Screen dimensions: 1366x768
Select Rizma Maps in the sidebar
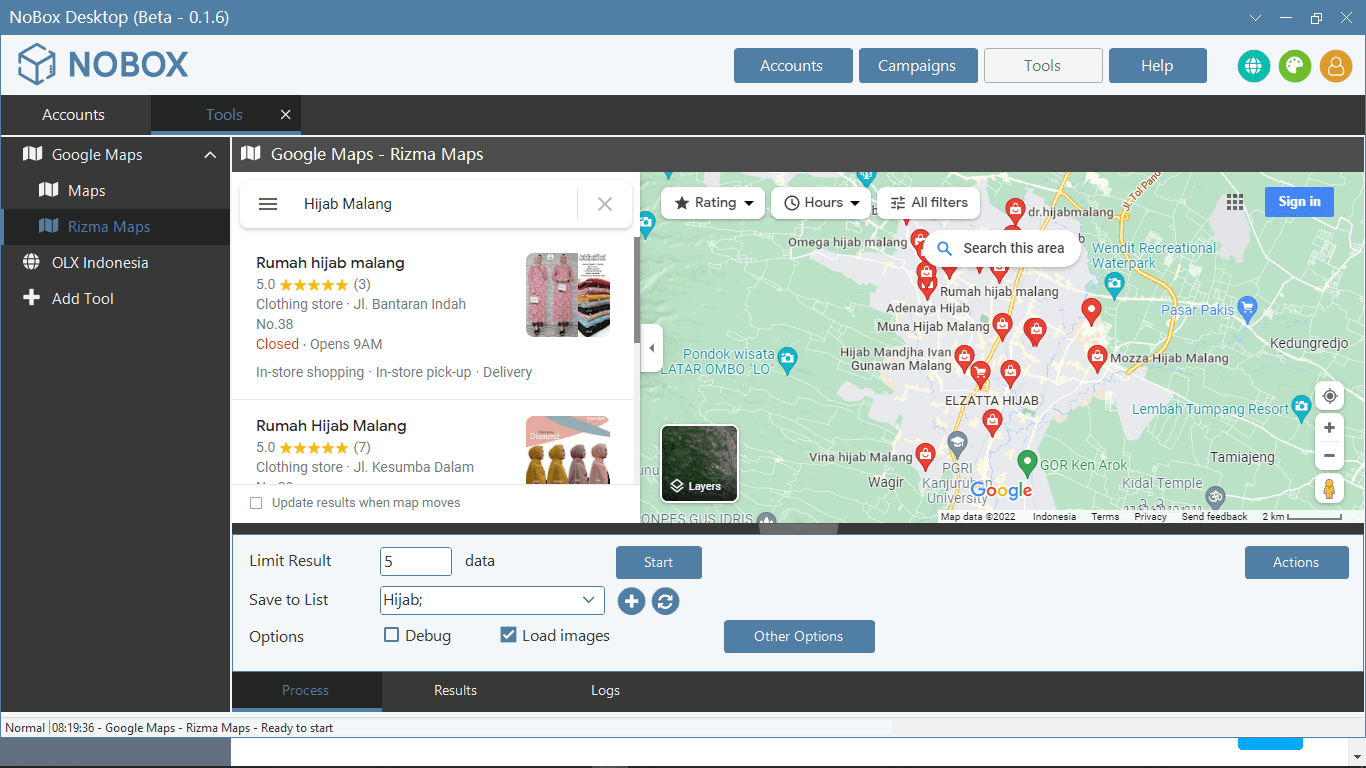coord(109,227)
